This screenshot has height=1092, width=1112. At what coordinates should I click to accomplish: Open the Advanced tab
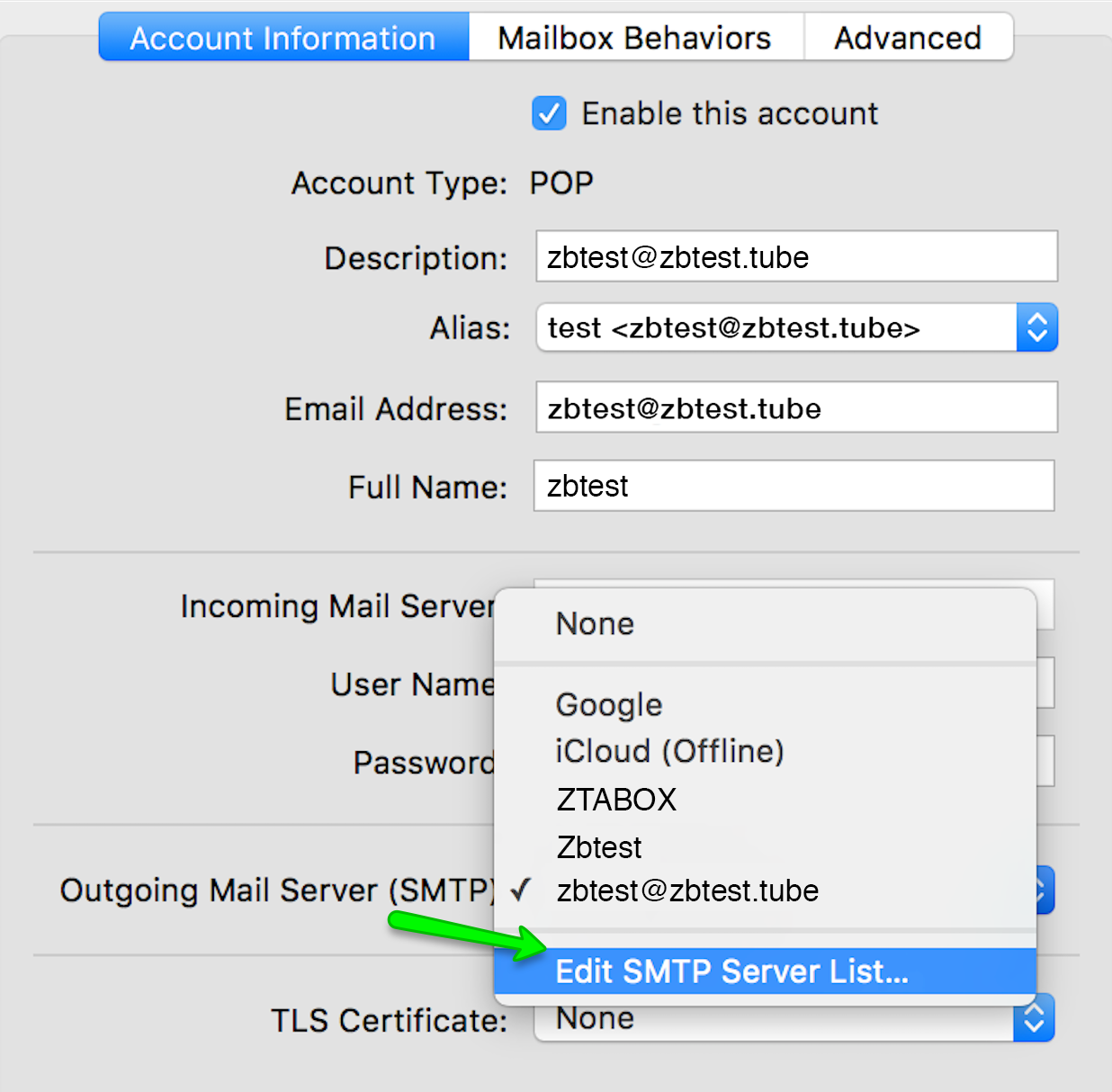(x=907, y=38)
